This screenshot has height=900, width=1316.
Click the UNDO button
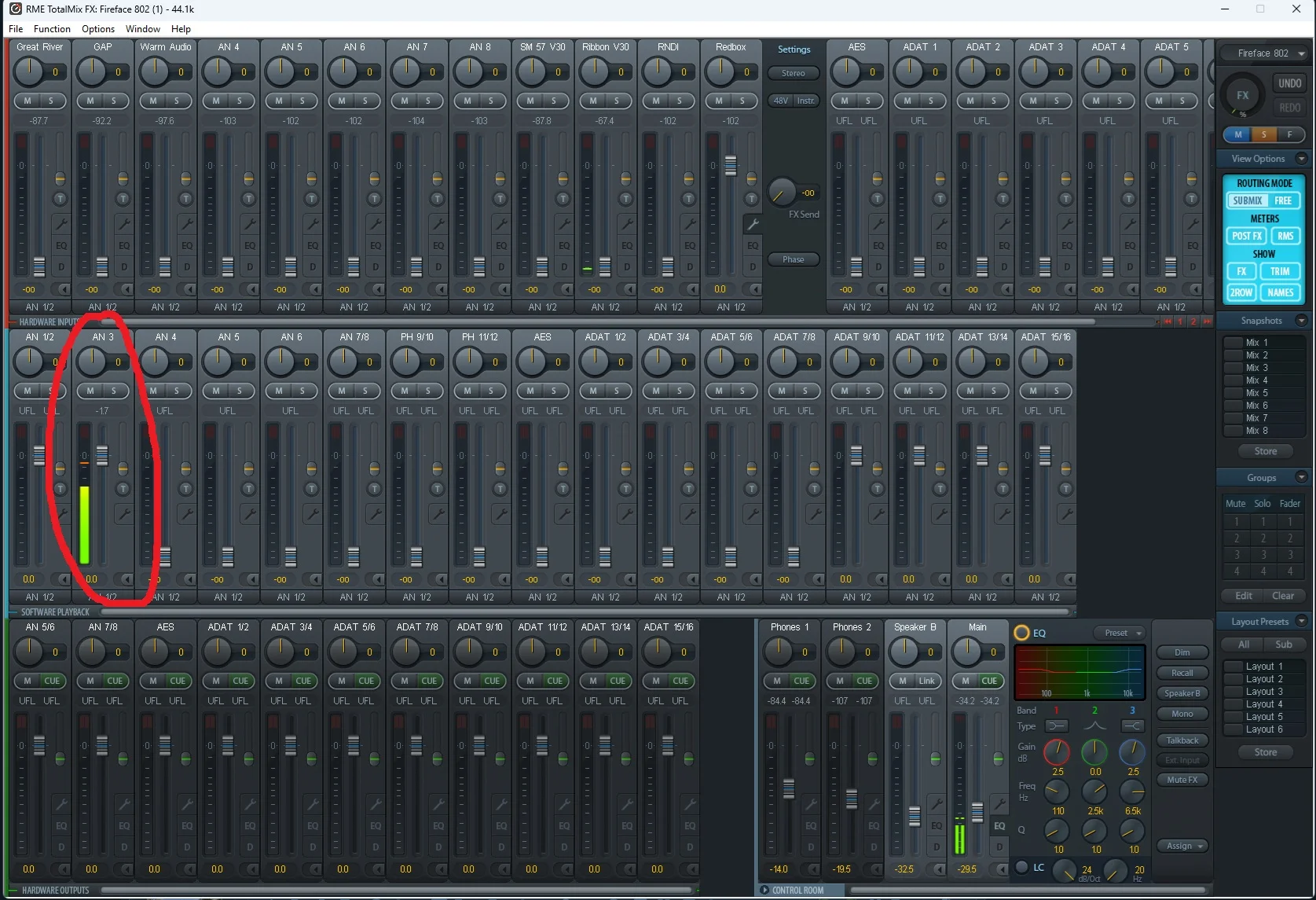[1289, 83]
